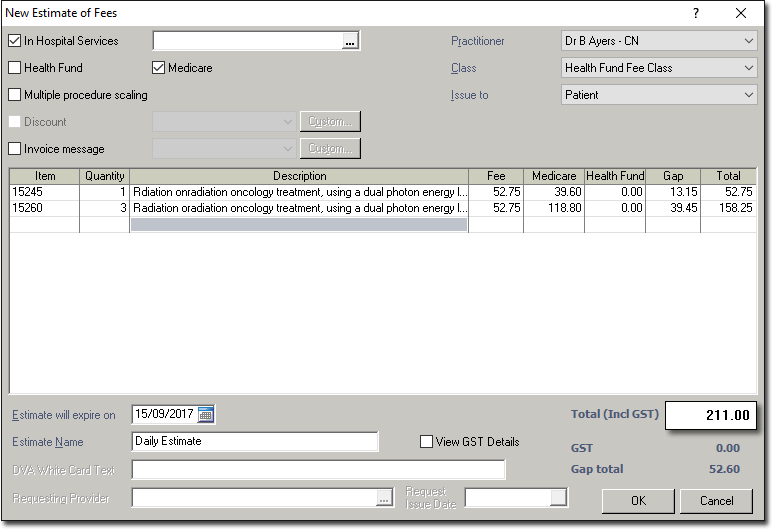Tick the Invoice message checkbox
Screen dimensions: 772x529
tap(15, 149)
